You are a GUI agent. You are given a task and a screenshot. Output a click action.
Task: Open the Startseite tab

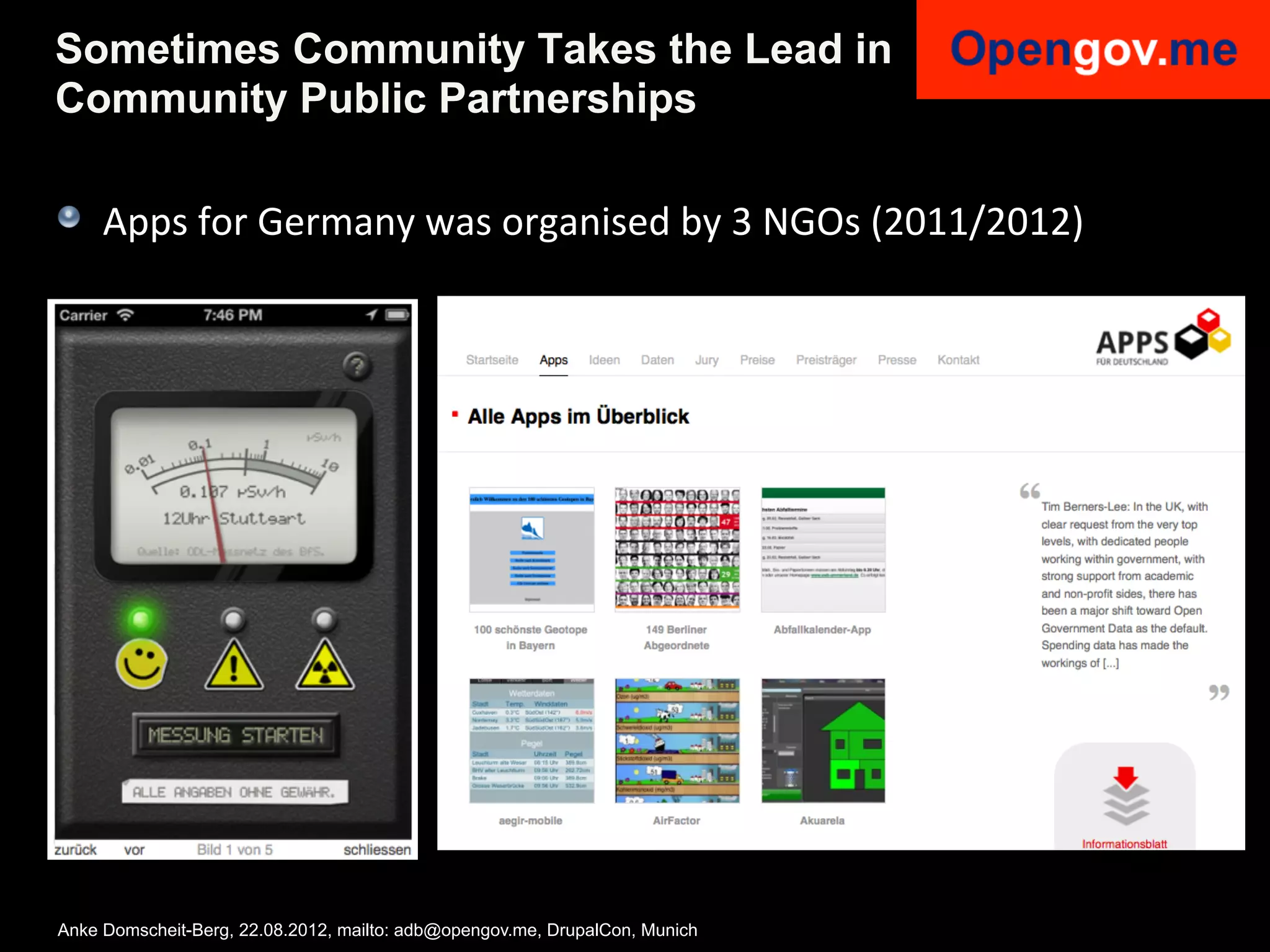click(x=492, y=360)
